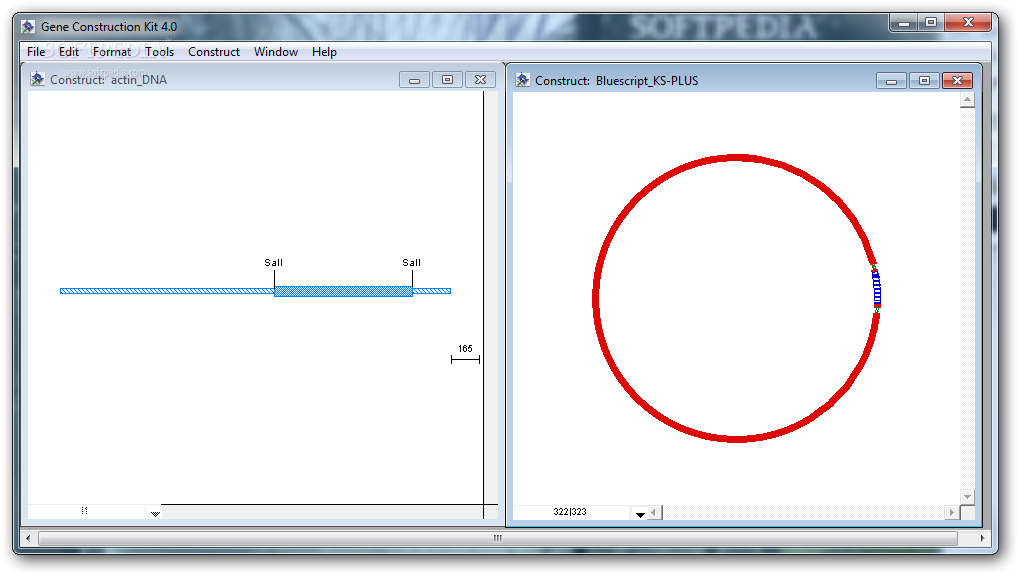Select the short hatched right end segment
The height and width of the screenshot is (575, 1019).
(432, 291)
